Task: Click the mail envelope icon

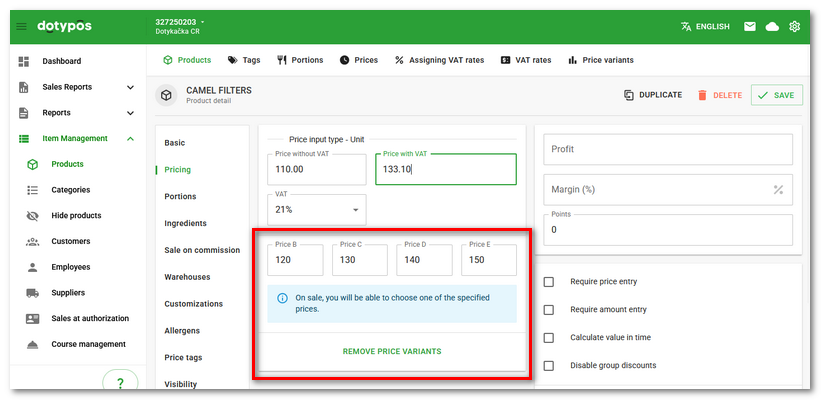Action: (x=749, y=26)
